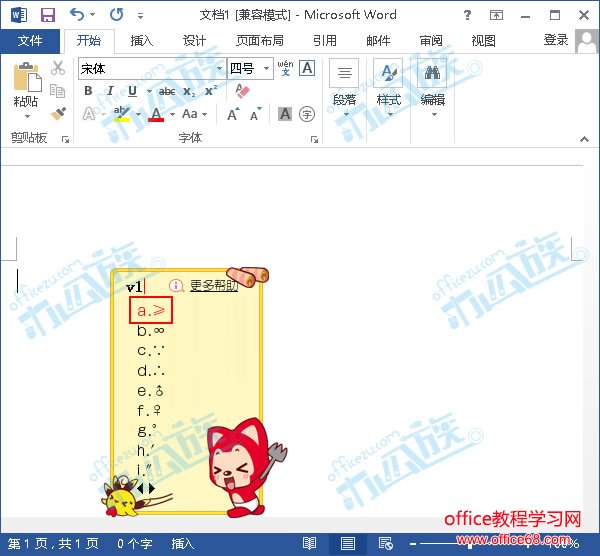Switch to Print Layout view icon
Image resolution: width=600 pixels, height=556 pixels.
coord(347,543)
